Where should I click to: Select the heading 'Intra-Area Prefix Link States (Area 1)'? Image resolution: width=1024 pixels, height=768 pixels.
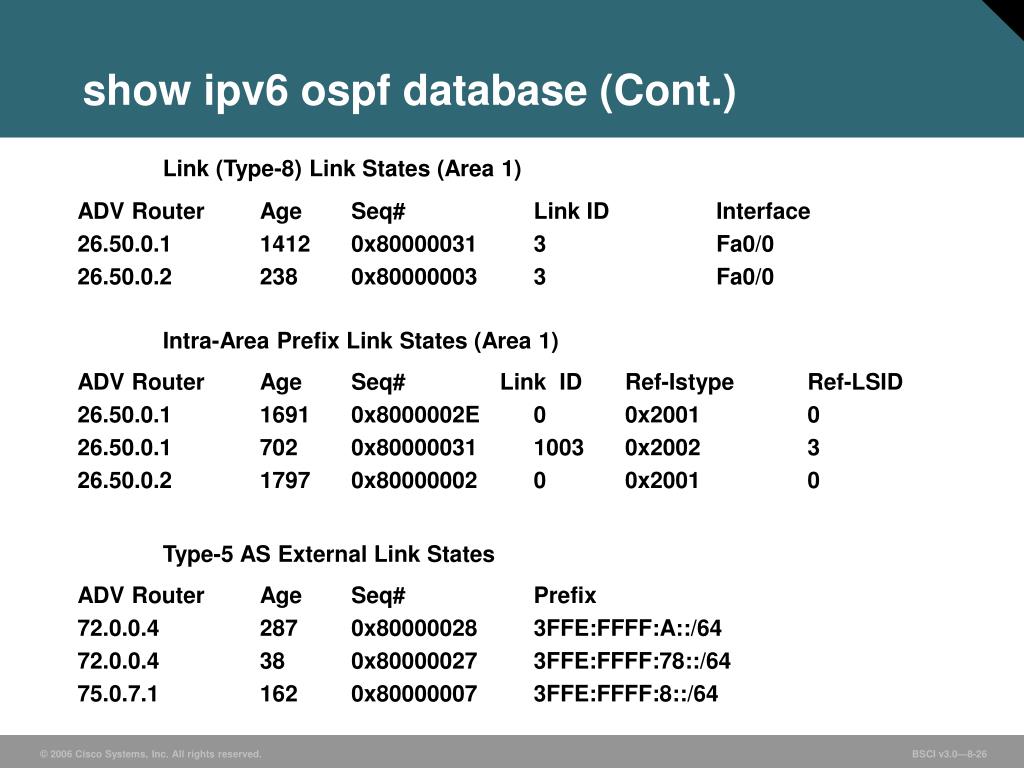coord(360,341)
